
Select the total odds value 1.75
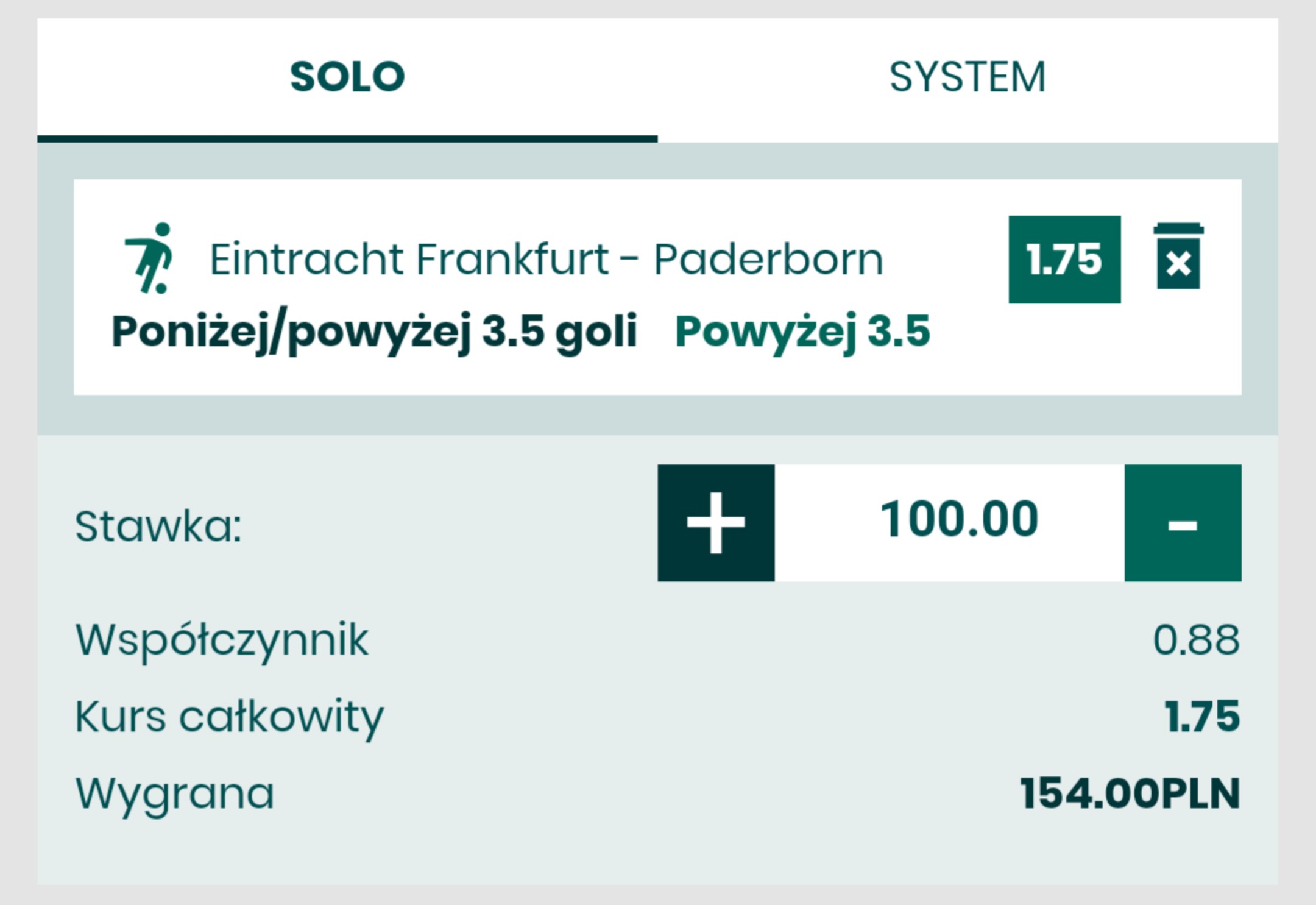(1202, 717)
